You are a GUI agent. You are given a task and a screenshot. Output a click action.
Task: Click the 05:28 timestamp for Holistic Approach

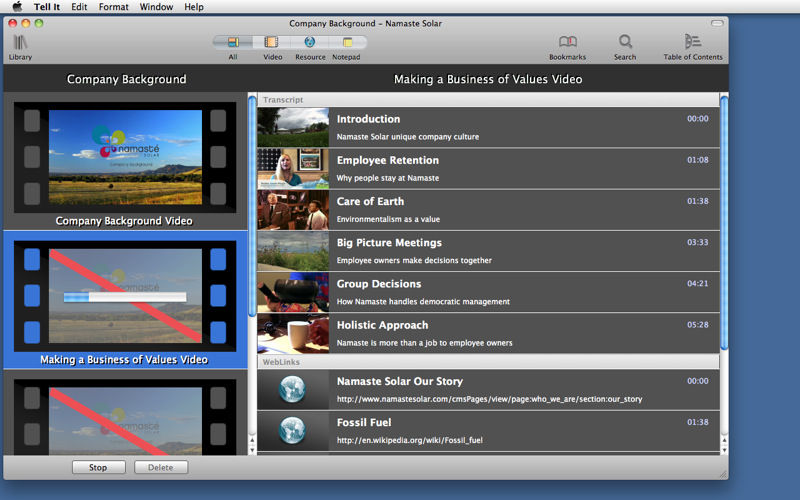697,324
